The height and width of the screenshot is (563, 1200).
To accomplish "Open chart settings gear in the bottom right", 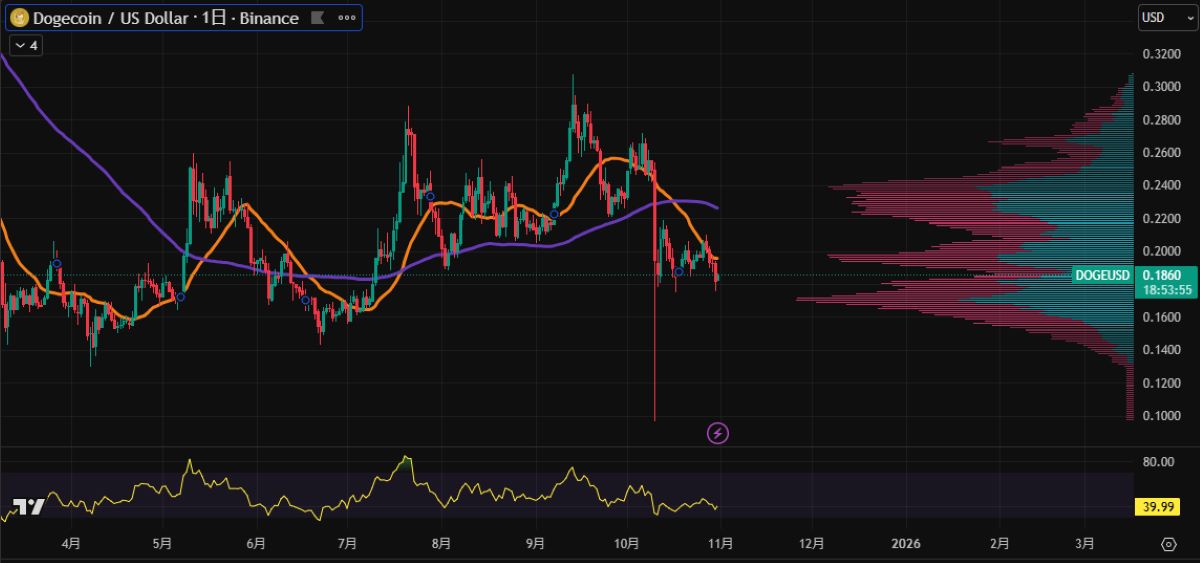I will [x=1169, y=545].
